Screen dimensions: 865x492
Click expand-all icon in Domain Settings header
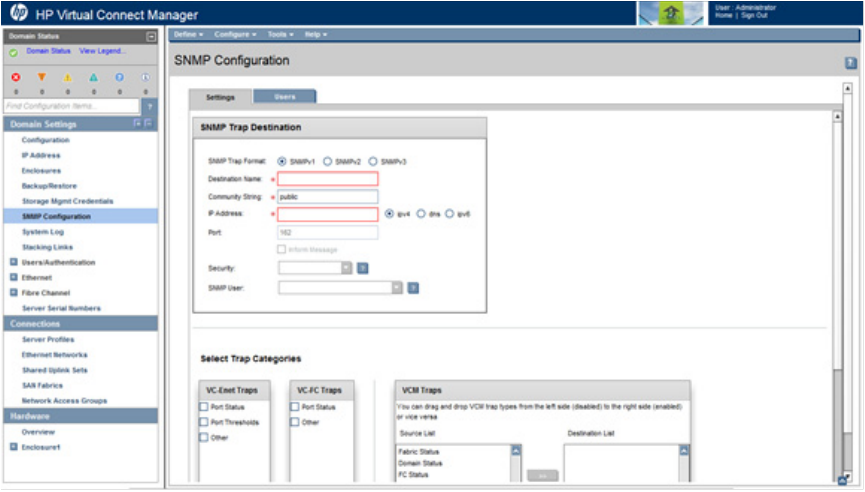click(137, 124)
